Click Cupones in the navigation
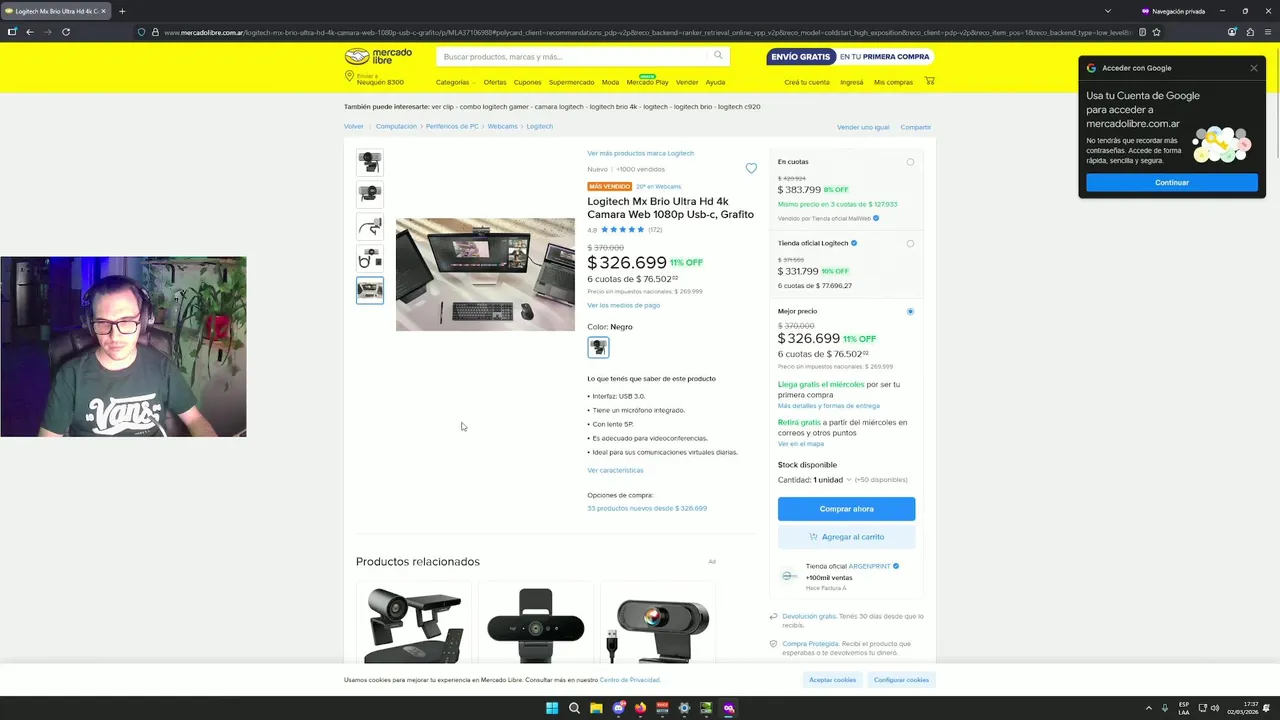The image size is (1280, 720). (x=527, y=82)
